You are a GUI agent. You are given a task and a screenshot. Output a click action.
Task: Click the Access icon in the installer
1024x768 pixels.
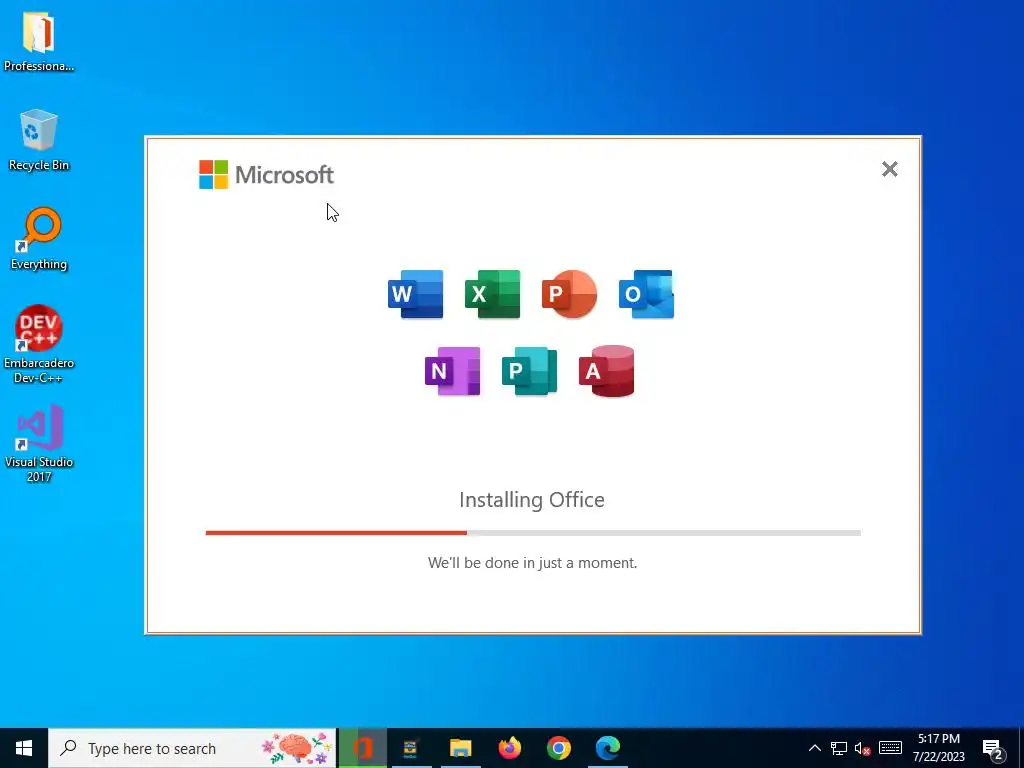coord(607,371)
